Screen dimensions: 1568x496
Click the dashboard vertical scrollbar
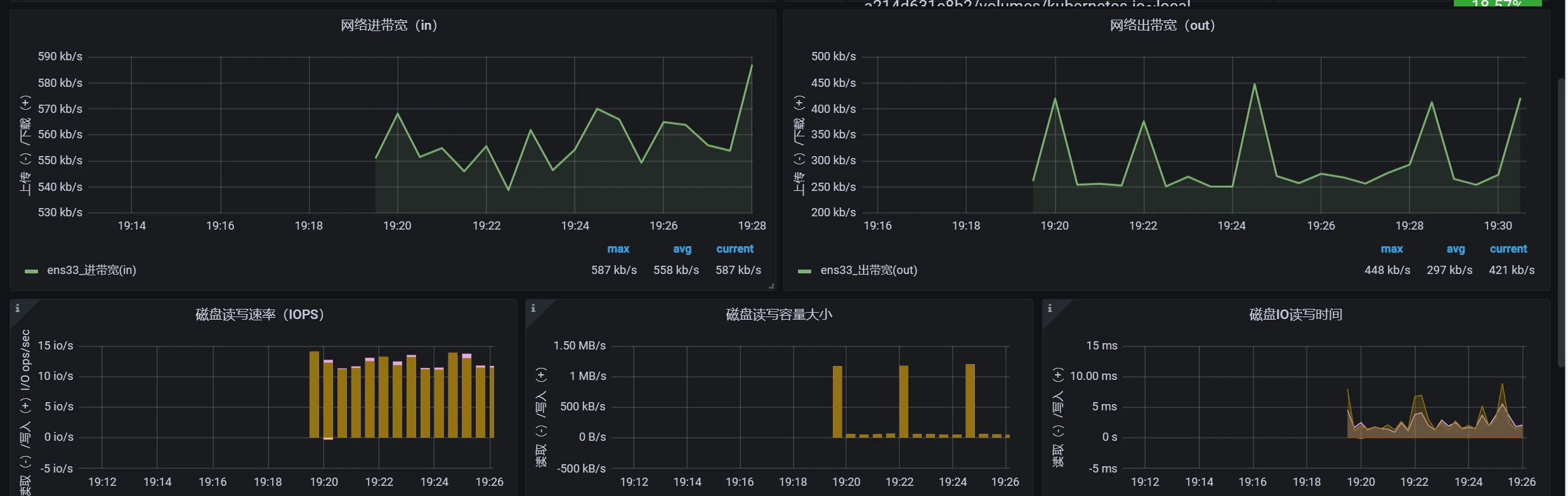click(1561, 222)
